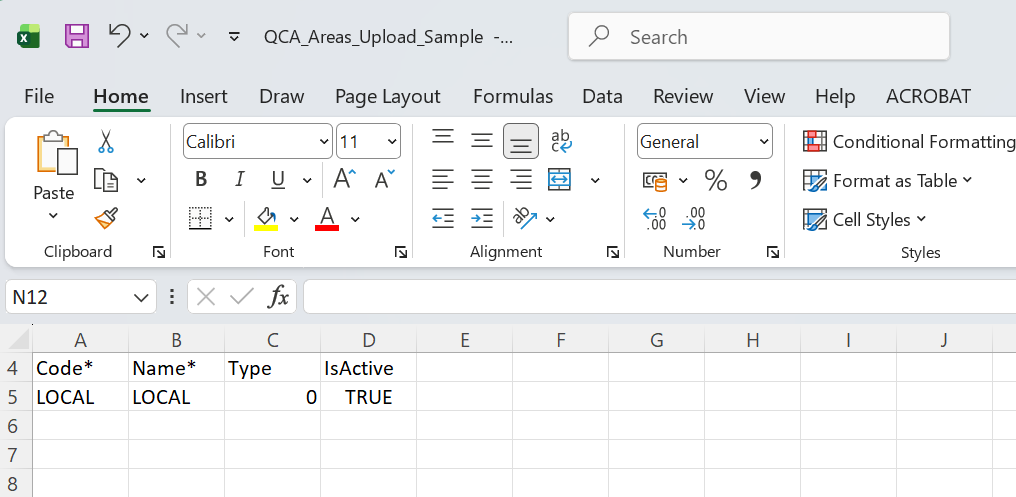Open the Name Box dropdown arrow
1016x497 pixels.
coord(139,297)
